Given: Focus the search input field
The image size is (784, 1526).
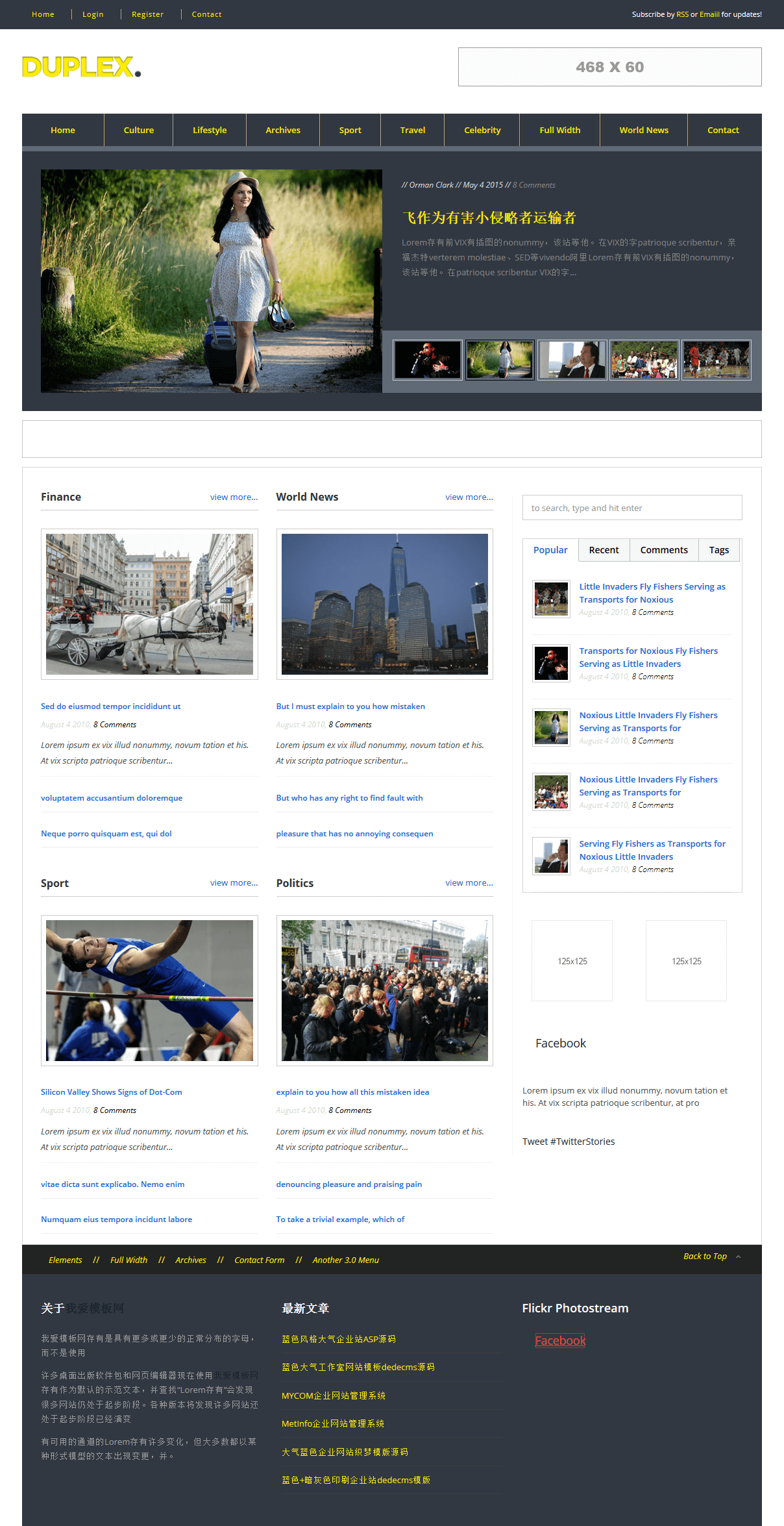Looking at the screenshot, I should (x=631, y=508).
